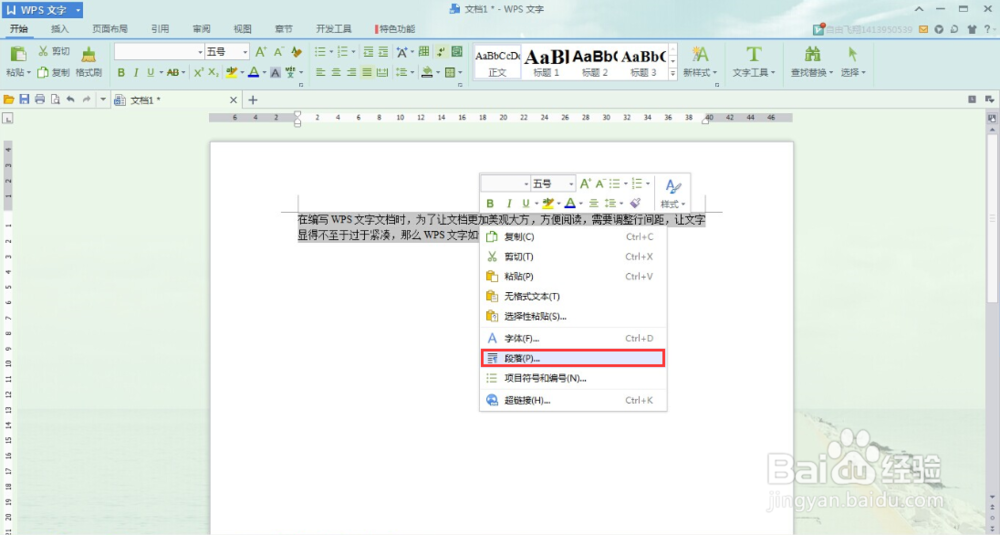1000x535 pixels.
Task: Toggle strikethrough AB in ribbon
Action: 172,73
